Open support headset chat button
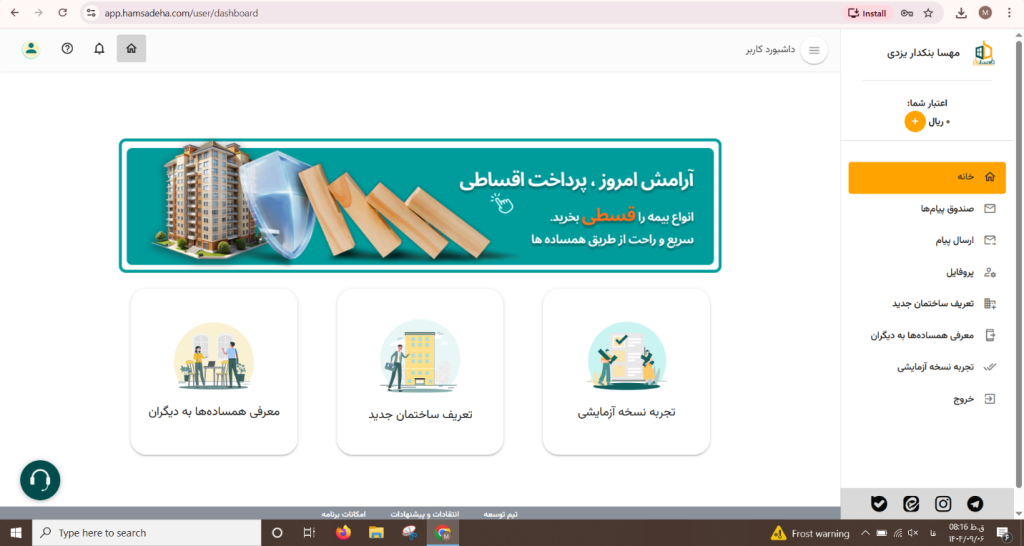Image resolution: width=1024 pixels, height=546 pixels. point(40,480)
